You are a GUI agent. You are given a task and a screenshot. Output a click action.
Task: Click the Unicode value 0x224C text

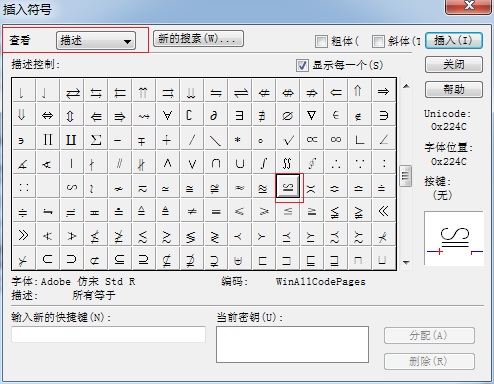(x=448, y=127)
